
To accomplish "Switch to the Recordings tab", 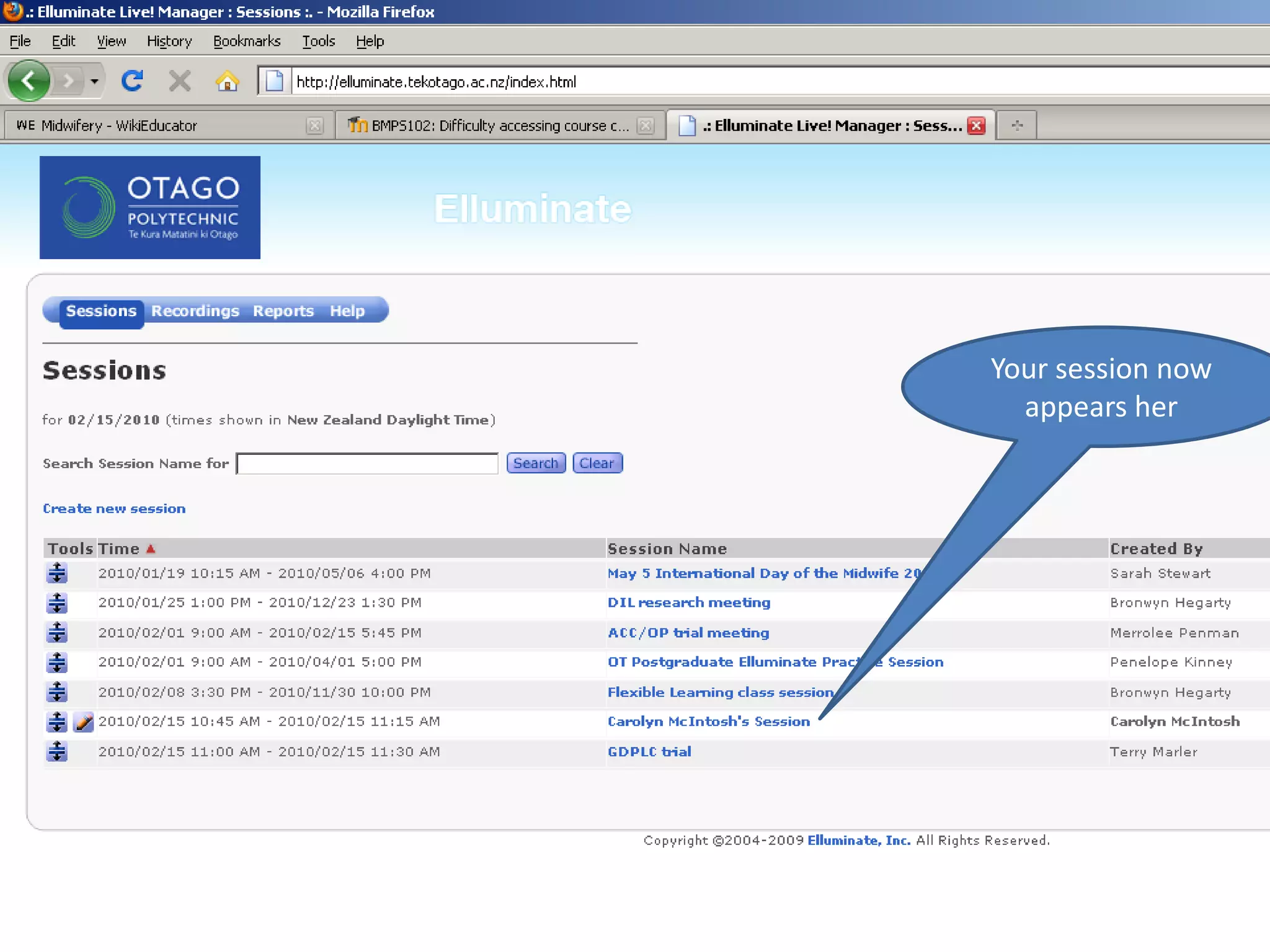I will click(x=195, y=311).
